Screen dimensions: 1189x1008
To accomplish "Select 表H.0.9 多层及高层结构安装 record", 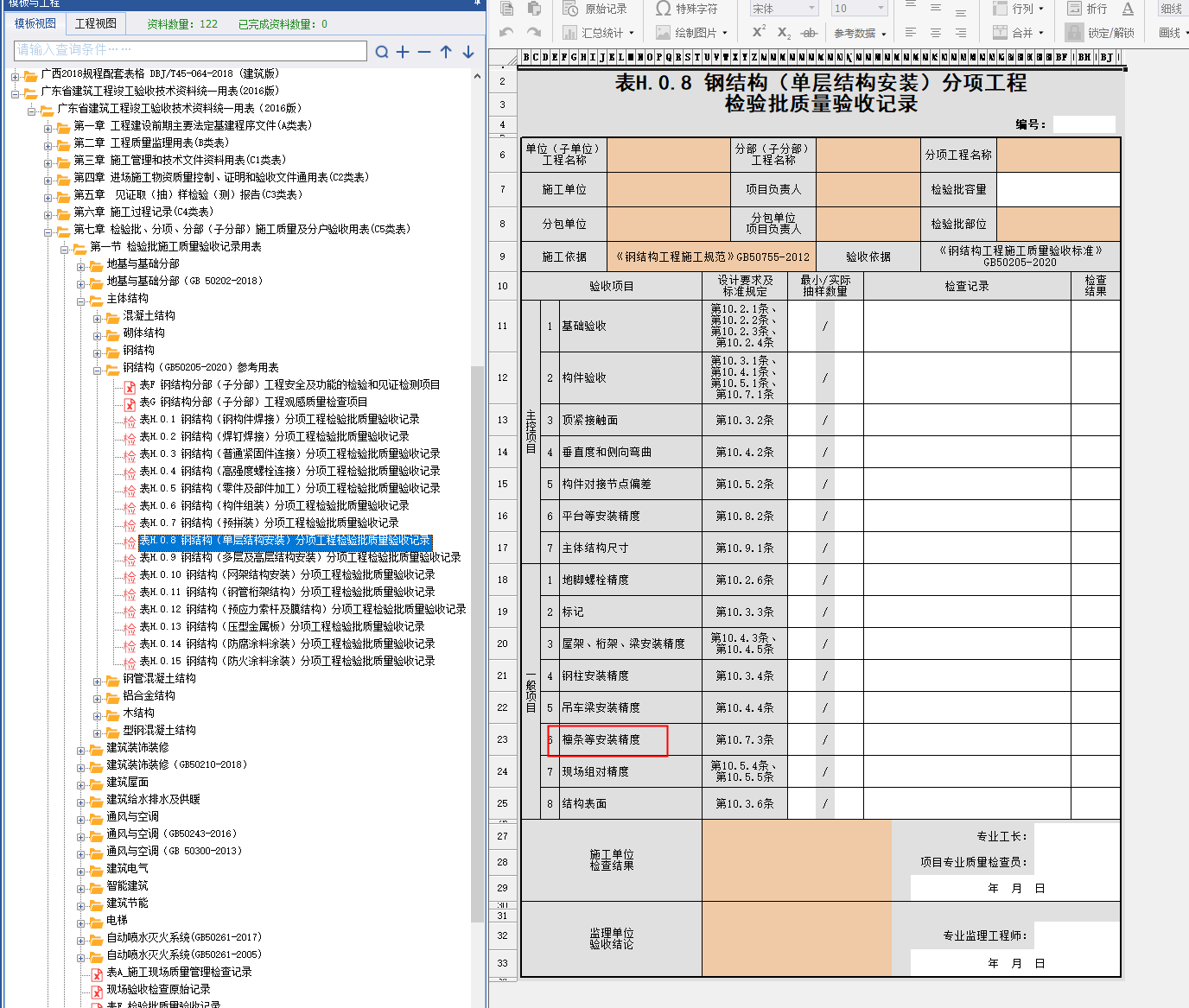I will [300, 557].
